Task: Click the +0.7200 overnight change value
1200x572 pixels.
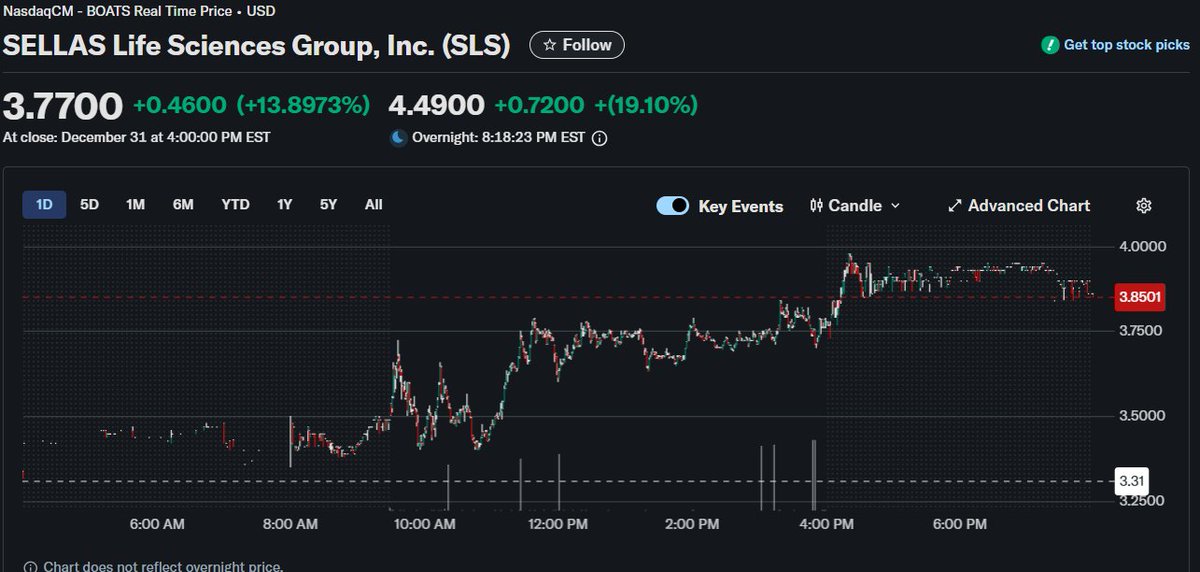Action: 539,105
